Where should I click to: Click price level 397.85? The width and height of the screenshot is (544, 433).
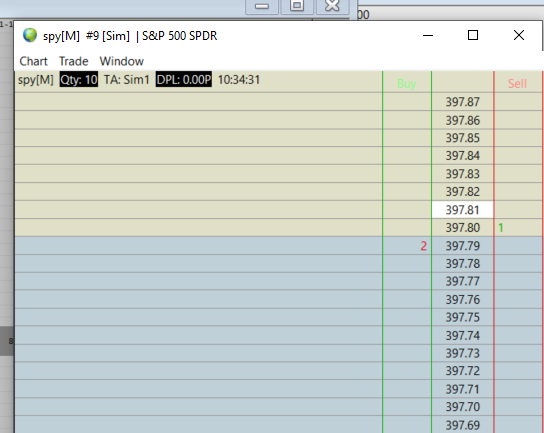462,138
